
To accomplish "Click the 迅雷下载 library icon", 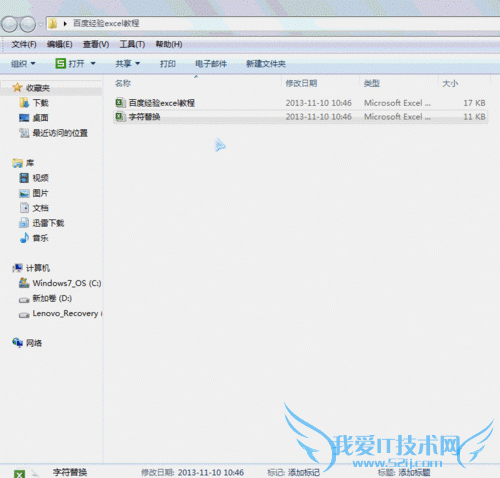I will (24, 223).
